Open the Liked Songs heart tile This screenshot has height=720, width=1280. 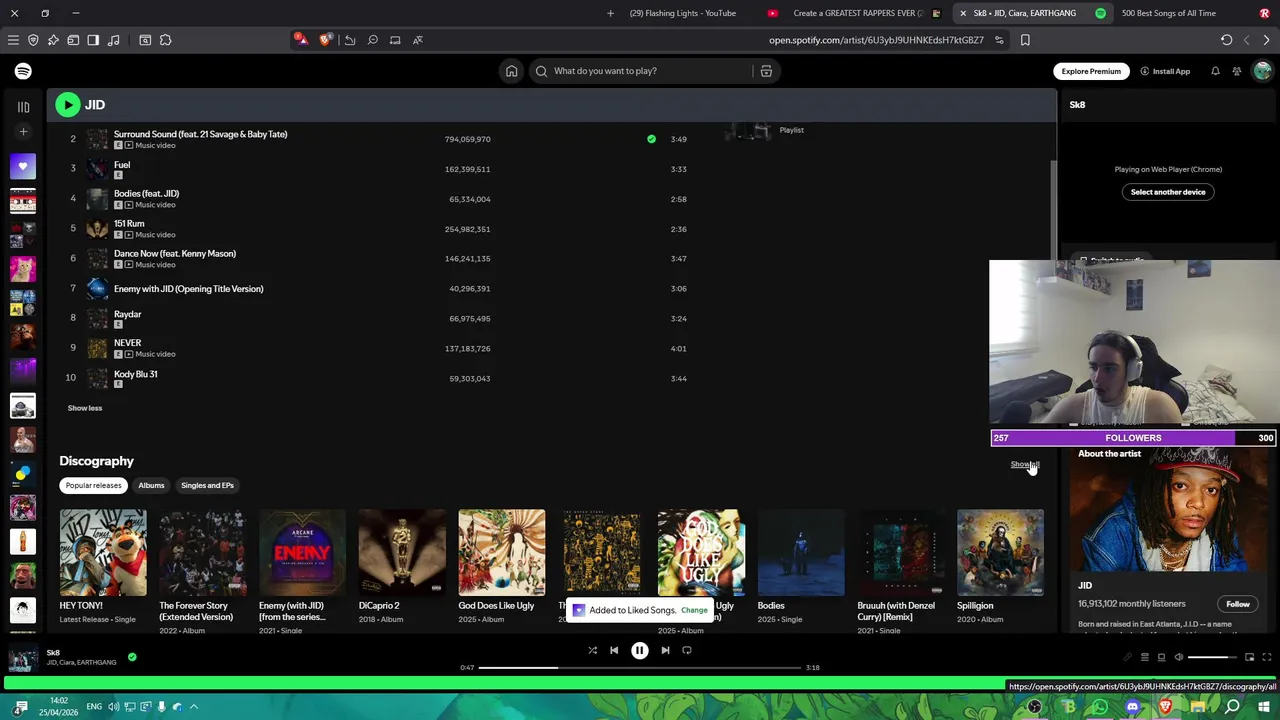click(23, 166)
